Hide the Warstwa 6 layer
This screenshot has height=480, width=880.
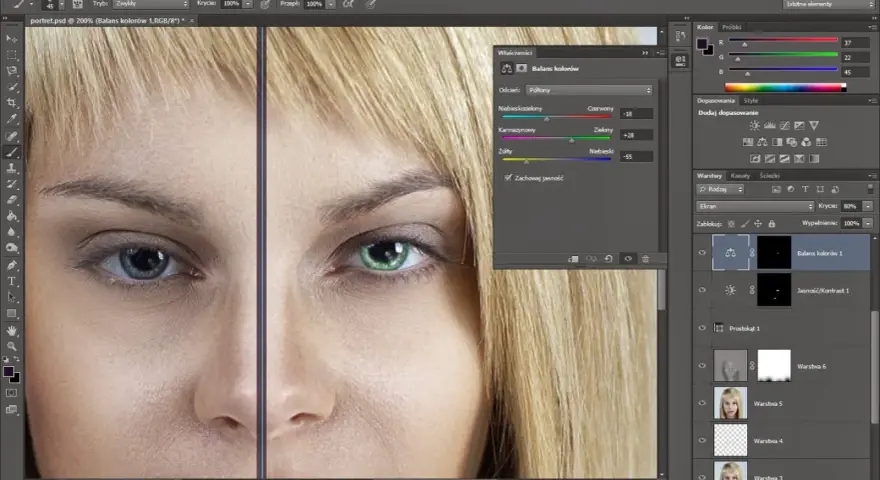702,365
